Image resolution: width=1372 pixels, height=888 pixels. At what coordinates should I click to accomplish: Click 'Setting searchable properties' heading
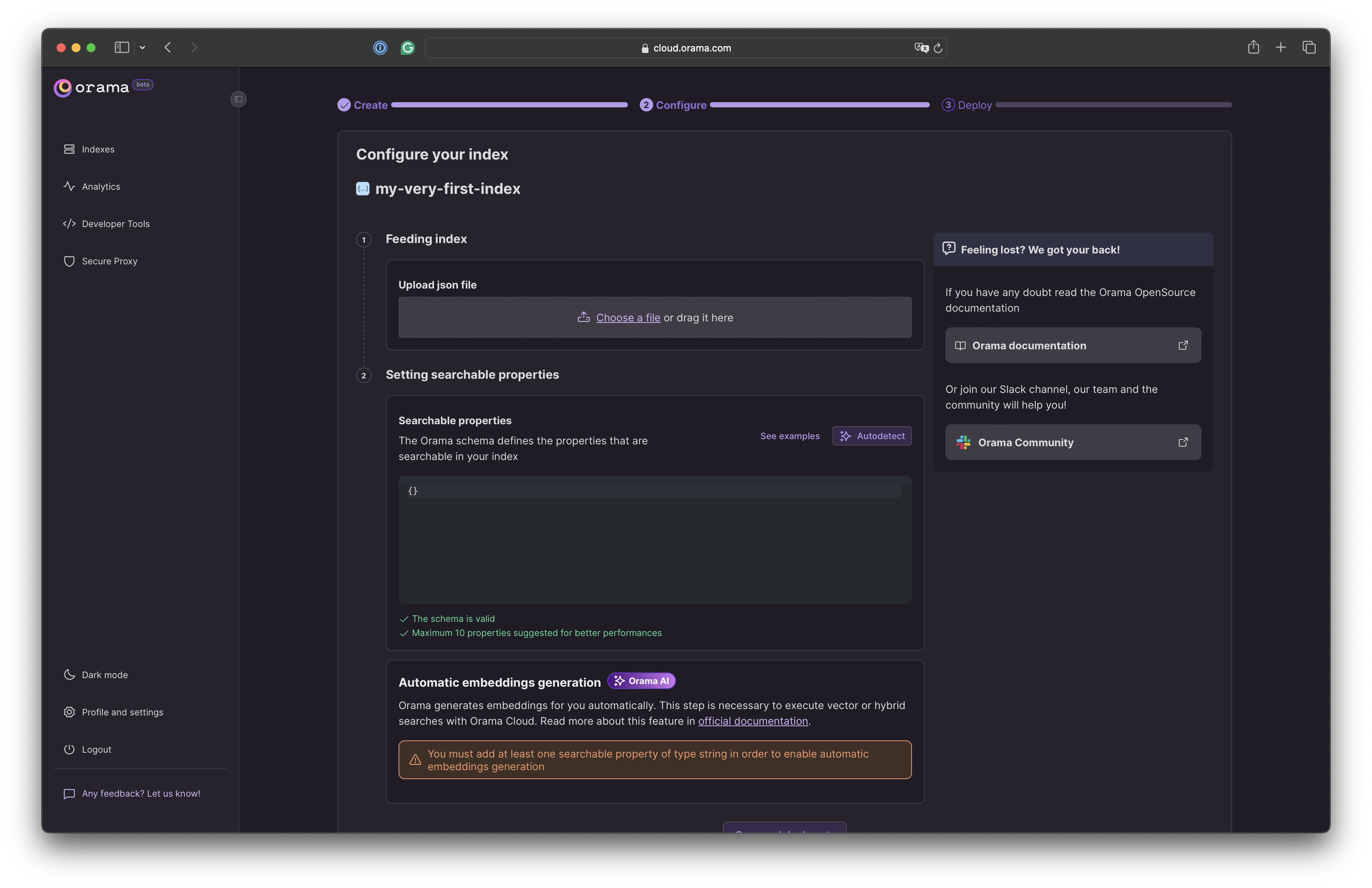(x=472, y=375)
